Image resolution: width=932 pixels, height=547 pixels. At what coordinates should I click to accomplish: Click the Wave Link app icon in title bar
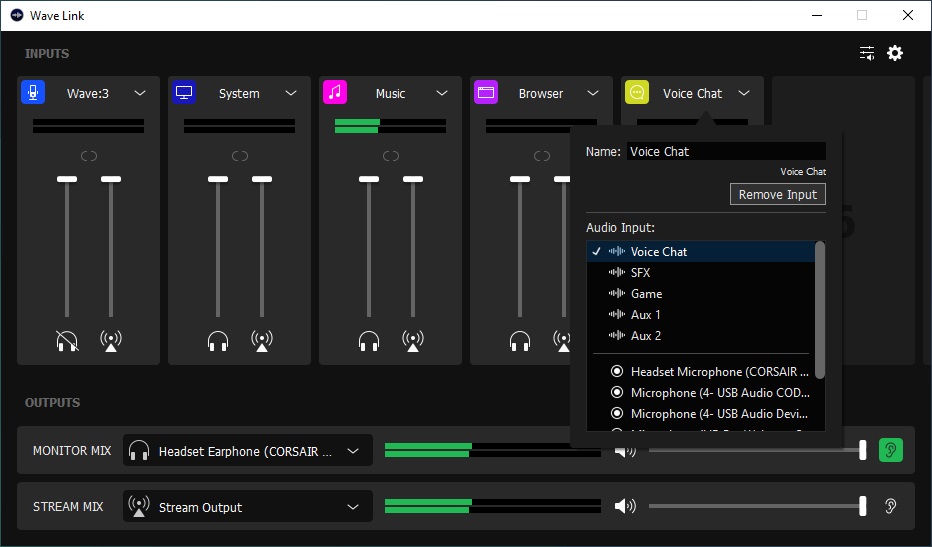[17, 15]
